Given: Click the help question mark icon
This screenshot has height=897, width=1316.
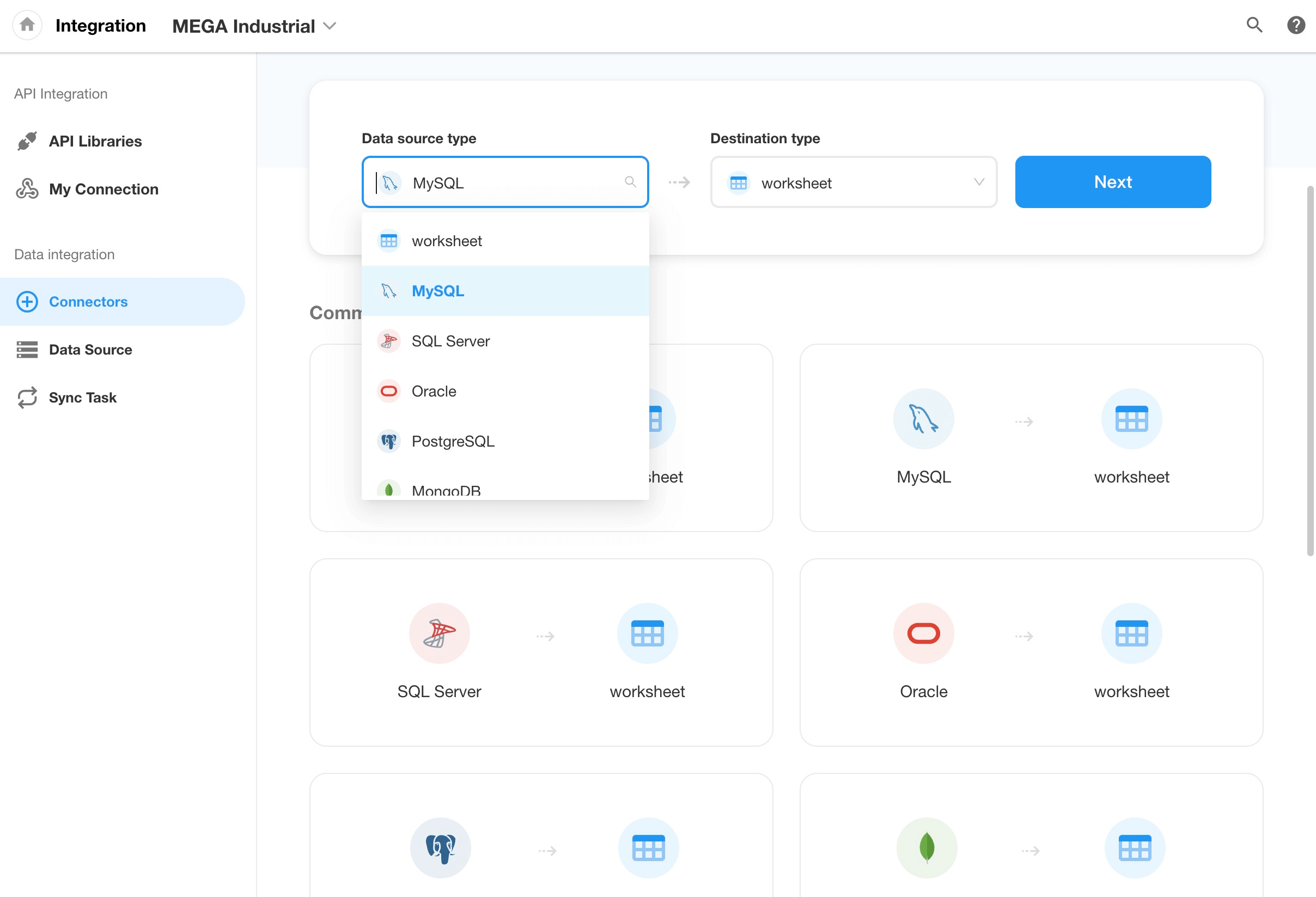Looking at the screenshot, I should click(1296, 25).
